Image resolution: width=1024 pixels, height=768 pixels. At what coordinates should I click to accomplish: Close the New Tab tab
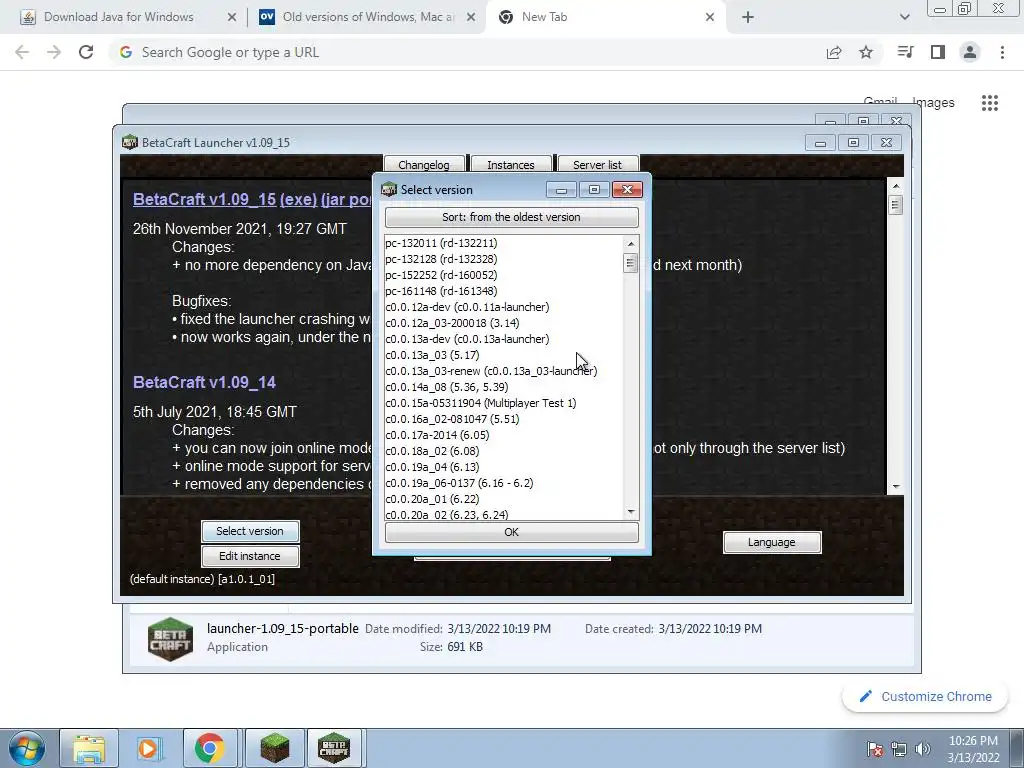pos(710,18)
